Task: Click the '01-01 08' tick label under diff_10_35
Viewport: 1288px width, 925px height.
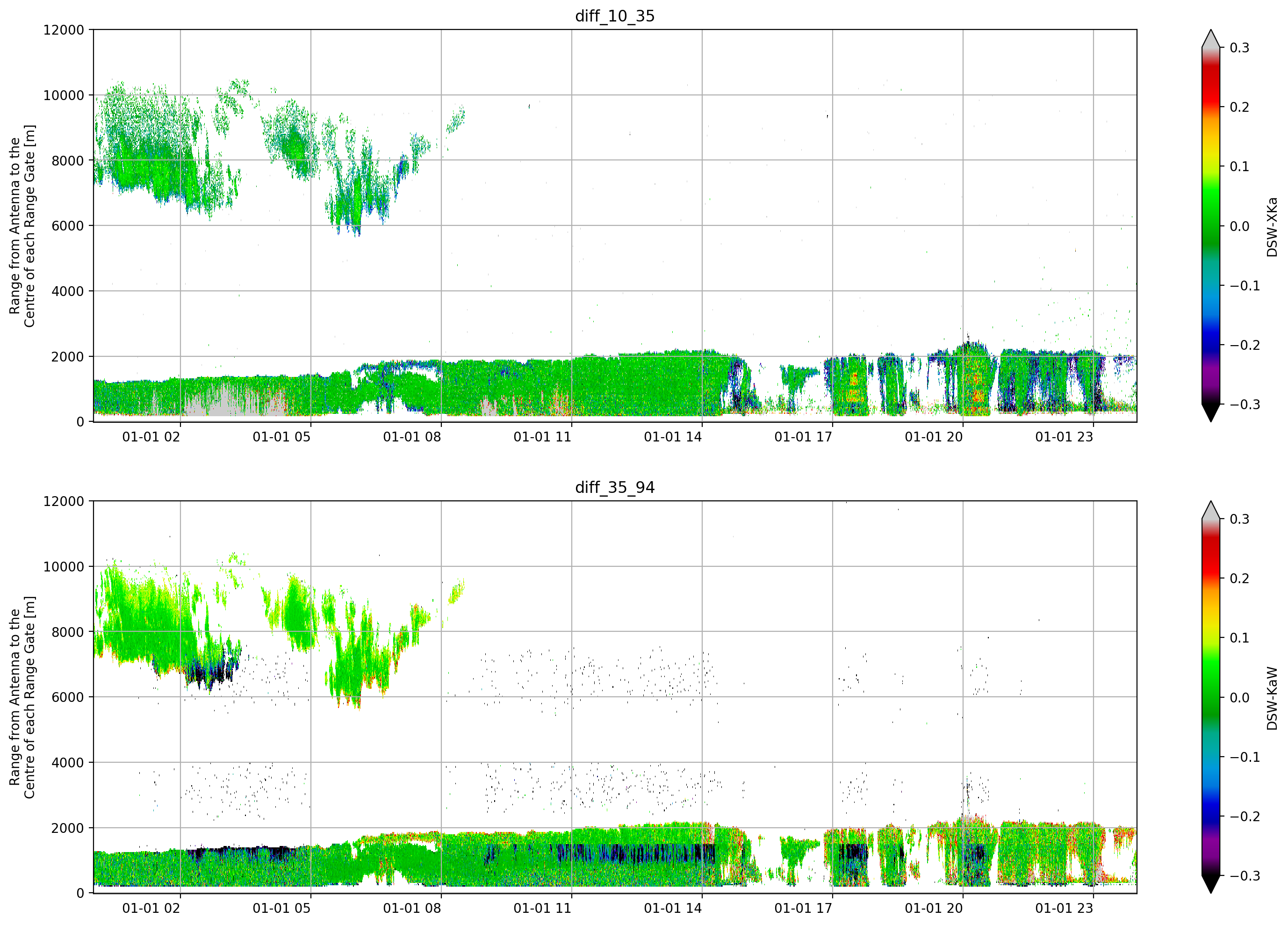Action: click(412, 437)
